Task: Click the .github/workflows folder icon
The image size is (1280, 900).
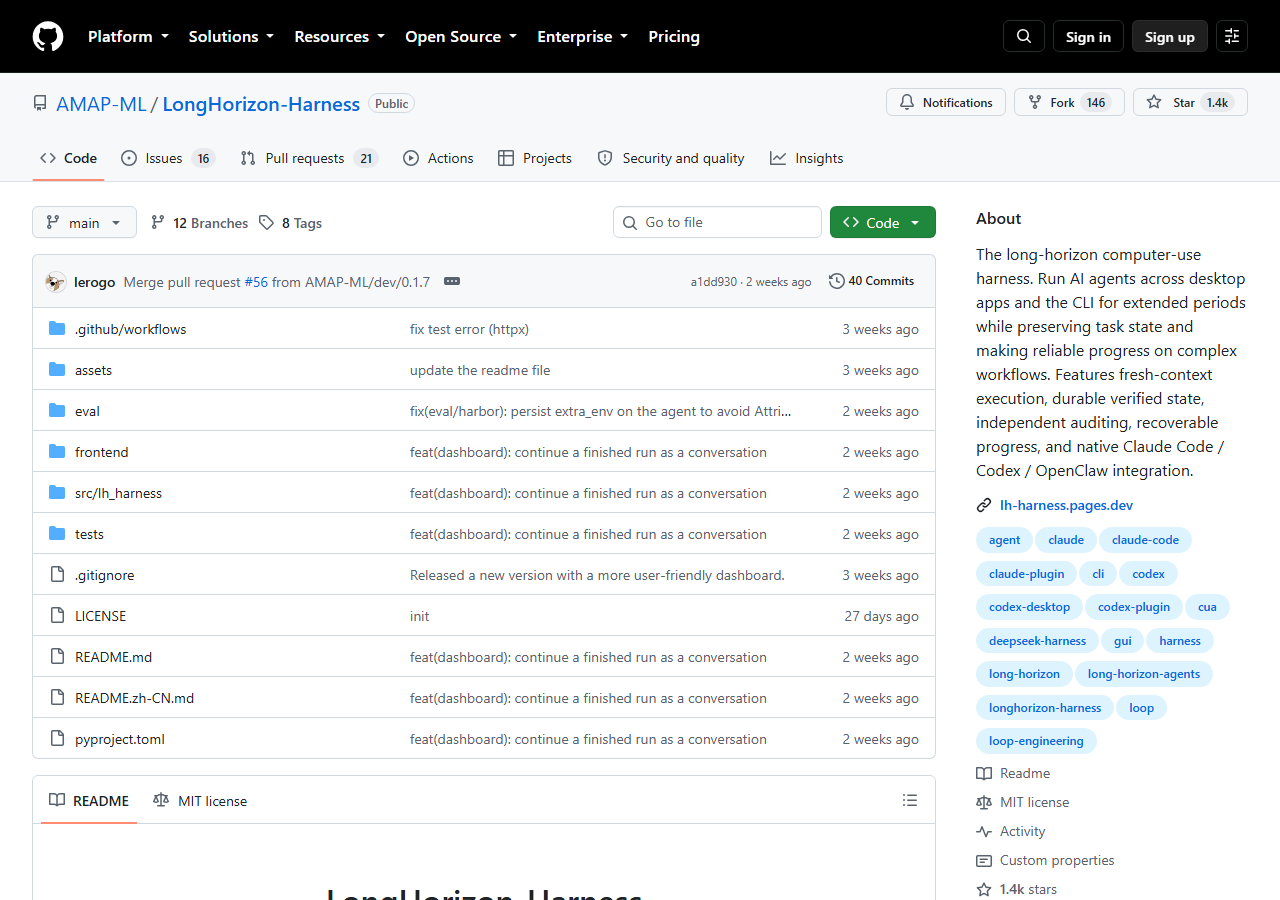Action: tap(57, 329)
